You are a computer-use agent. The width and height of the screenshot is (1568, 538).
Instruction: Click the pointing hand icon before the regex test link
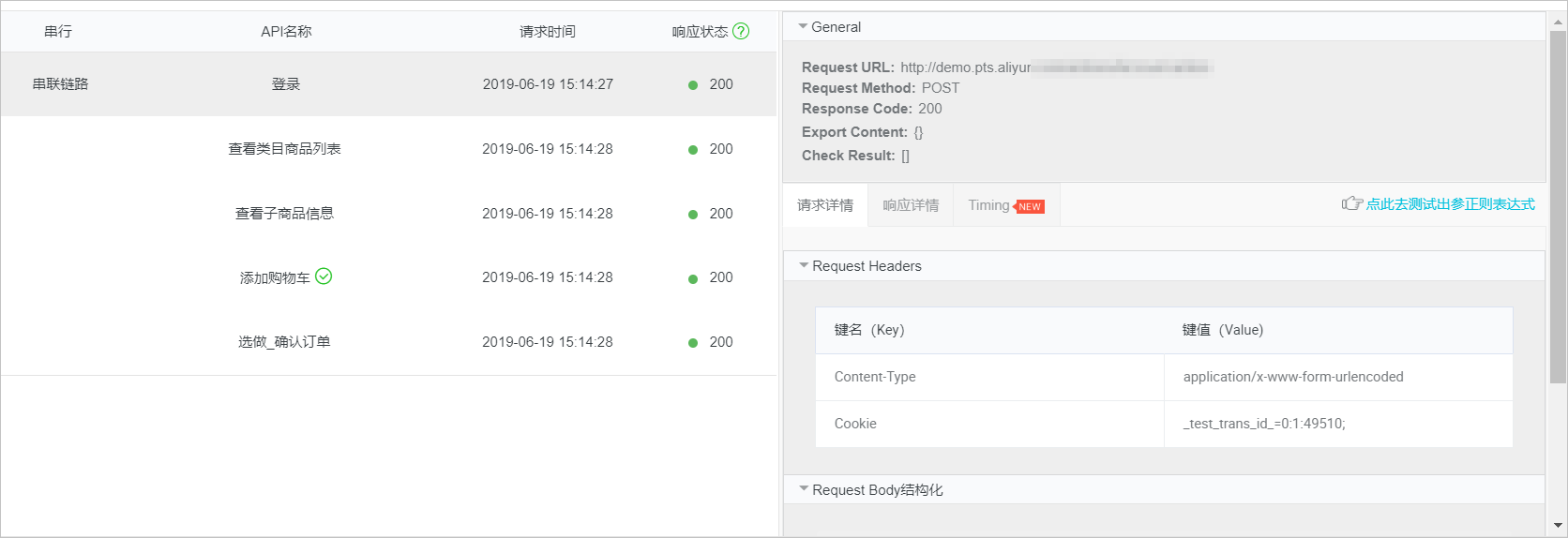1351,203
